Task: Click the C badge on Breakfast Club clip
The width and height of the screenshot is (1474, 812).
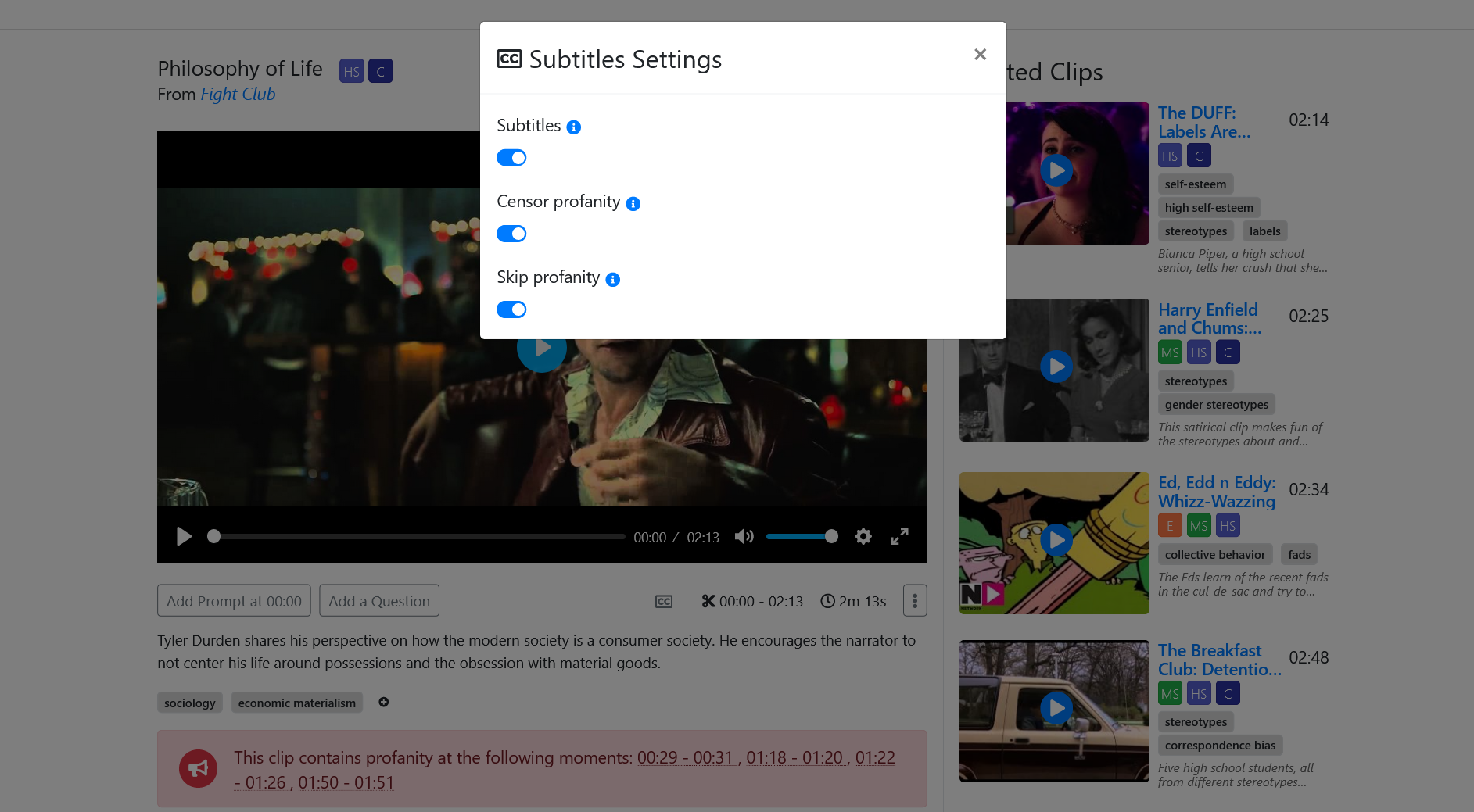Action: tap(1228, 694)
